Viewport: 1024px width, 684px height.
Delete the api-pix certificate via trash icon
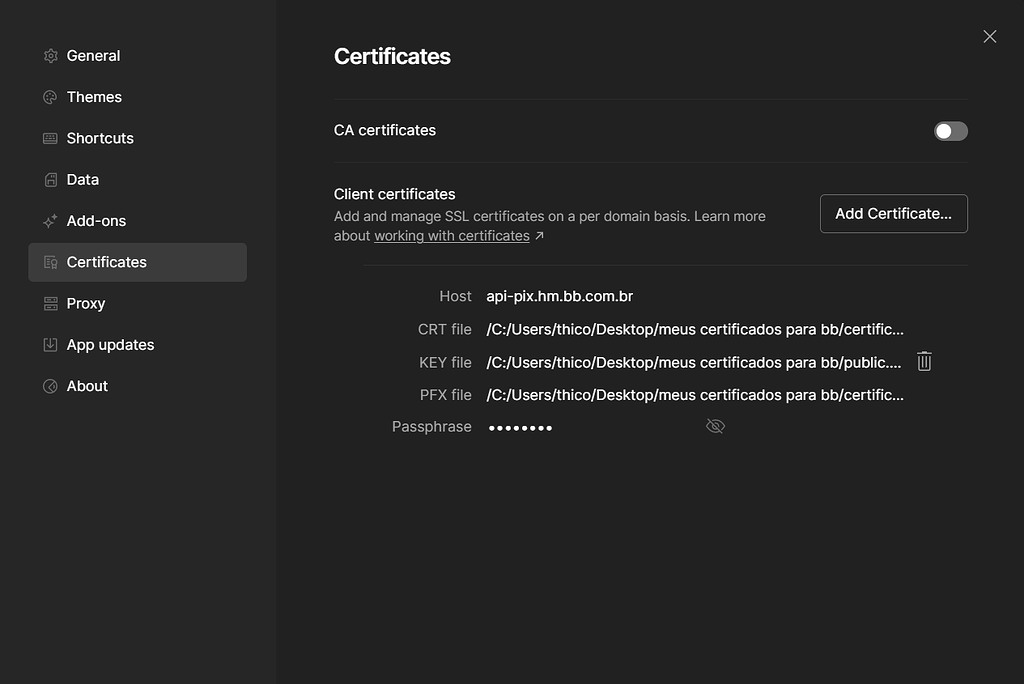924,362
